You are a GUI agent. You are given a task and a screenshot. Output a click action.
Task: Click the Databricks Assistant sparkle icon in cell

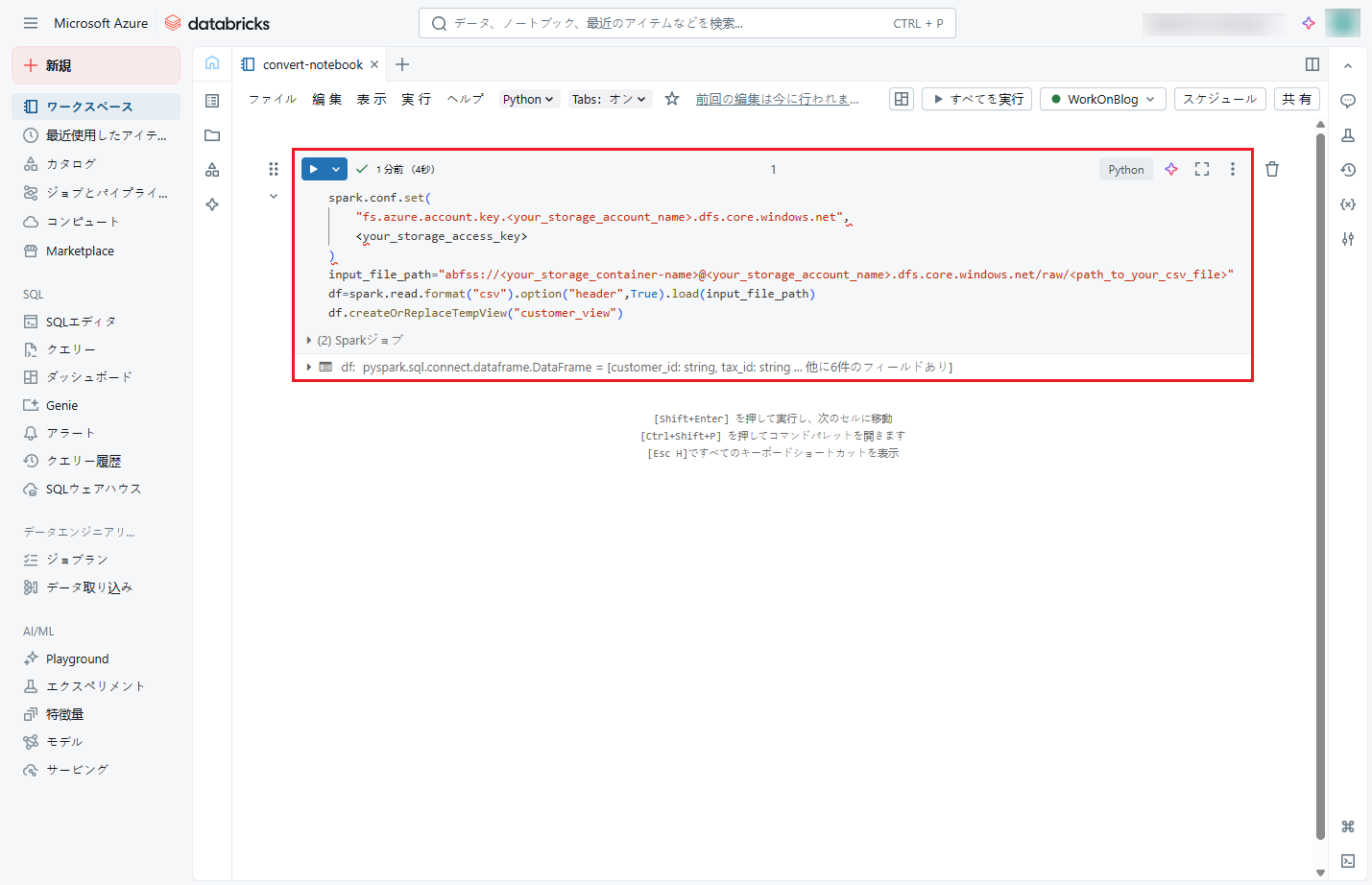pos(1170,169)
